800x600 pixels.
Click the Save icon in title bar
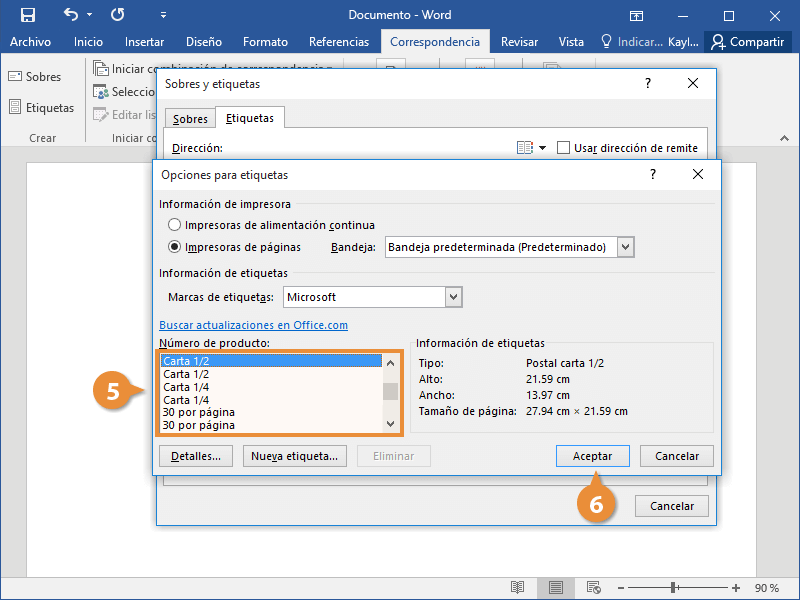pyautogui.click(x=28, y=15)
